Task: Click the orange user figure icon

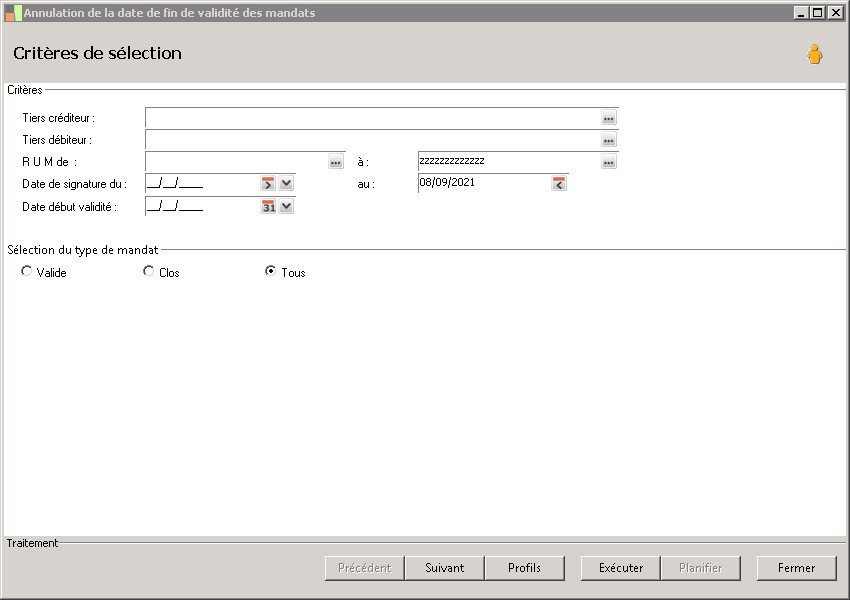Action: (814, 54)
